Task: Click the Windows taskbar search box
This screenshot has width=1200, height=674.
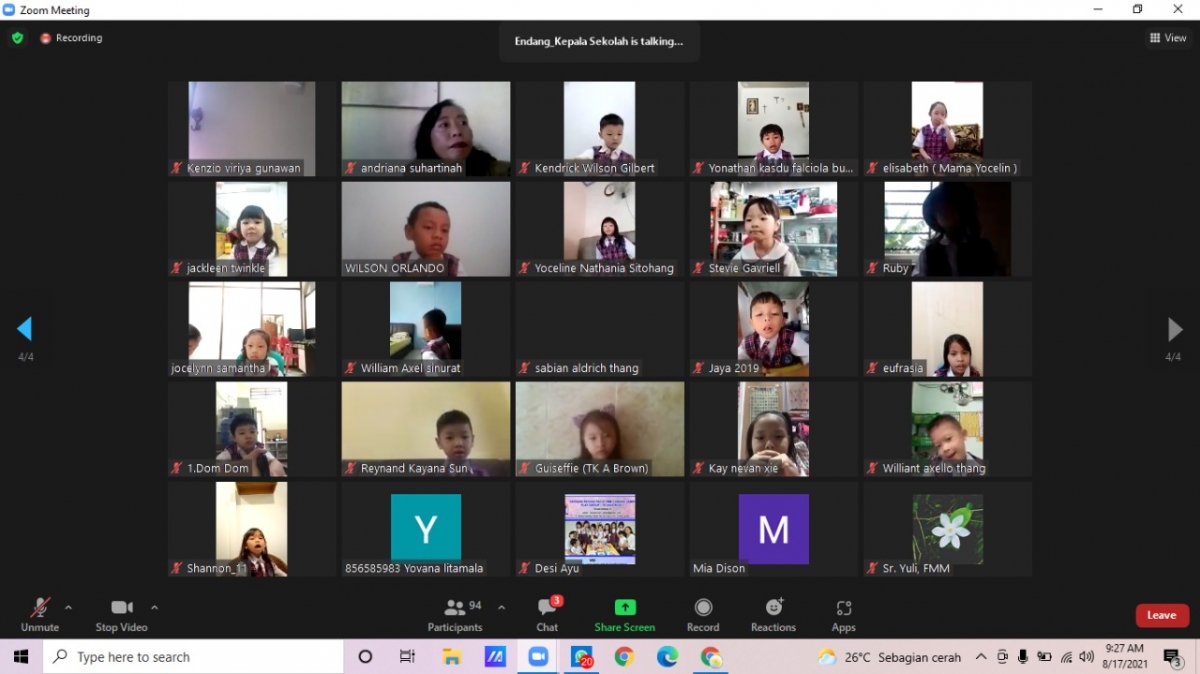Action: [x=195, y=657]
